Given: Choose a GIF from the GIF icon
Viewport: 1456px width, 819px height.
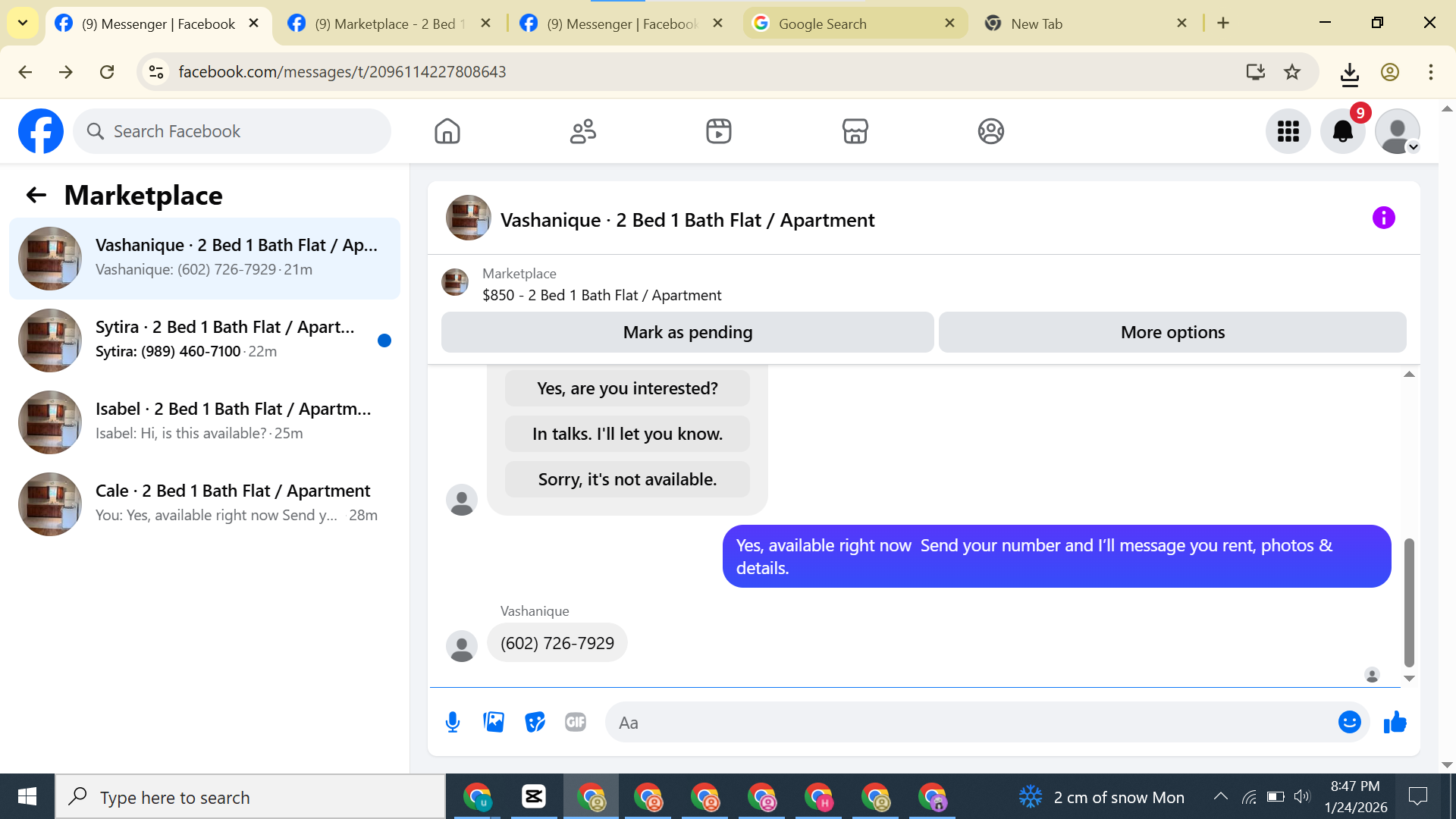Looking at the screenshot, I should tap(576, 722).
